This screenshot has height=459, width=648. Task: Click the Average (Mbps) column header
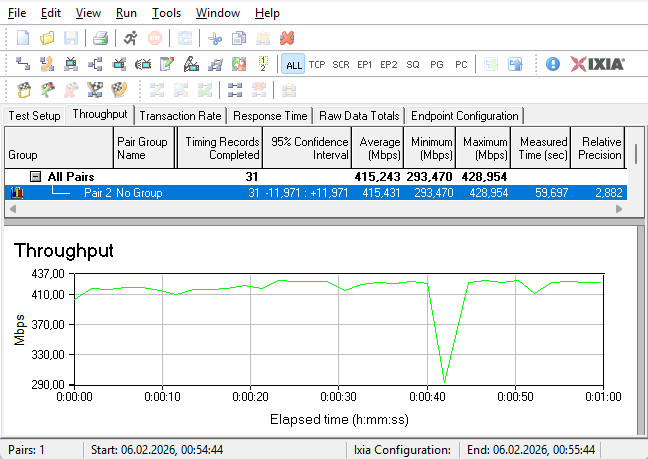[378, 148]
